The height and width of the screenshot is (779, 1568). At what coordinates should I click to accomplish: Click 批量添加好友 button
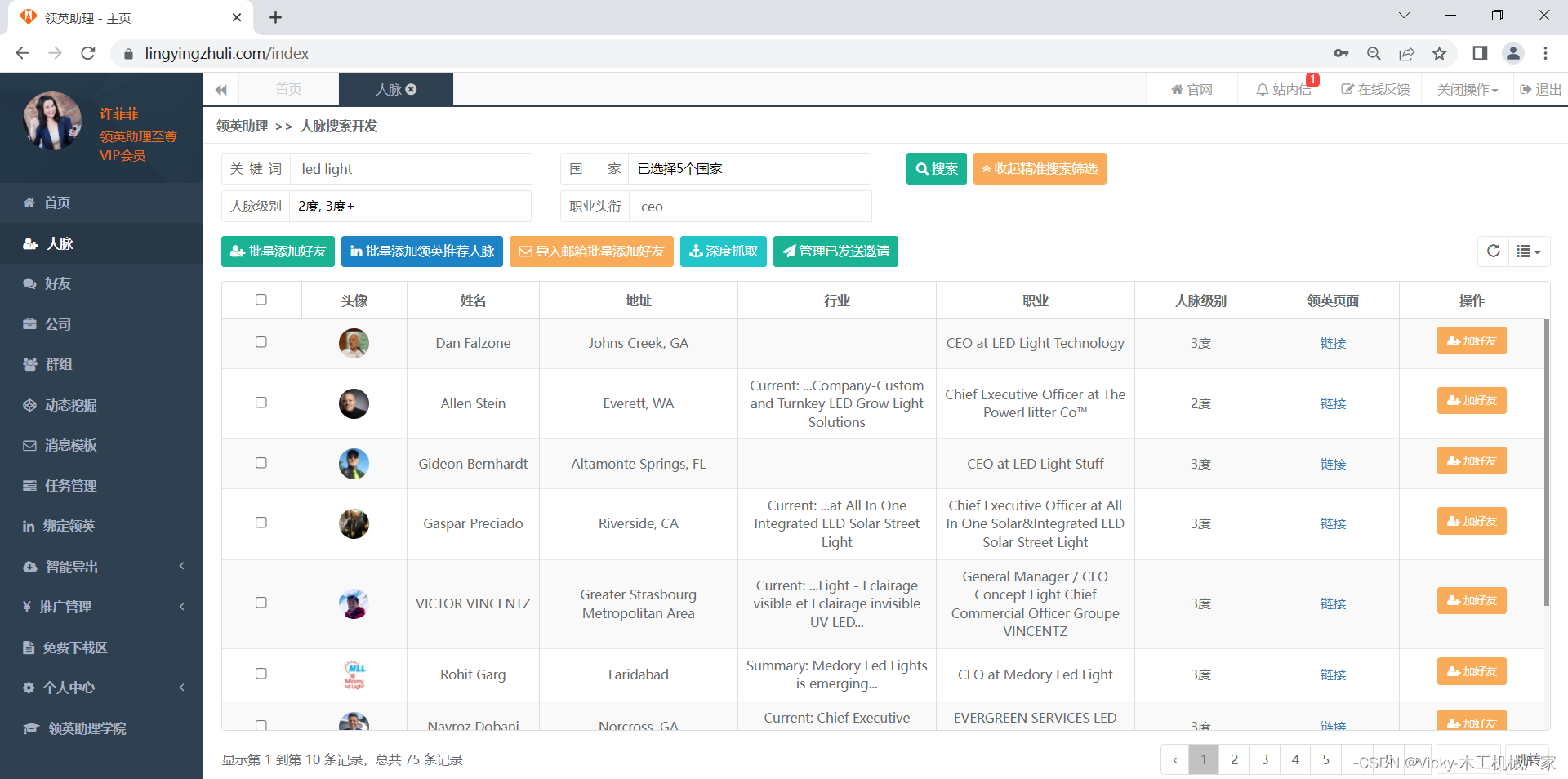(x=278, y=252)
